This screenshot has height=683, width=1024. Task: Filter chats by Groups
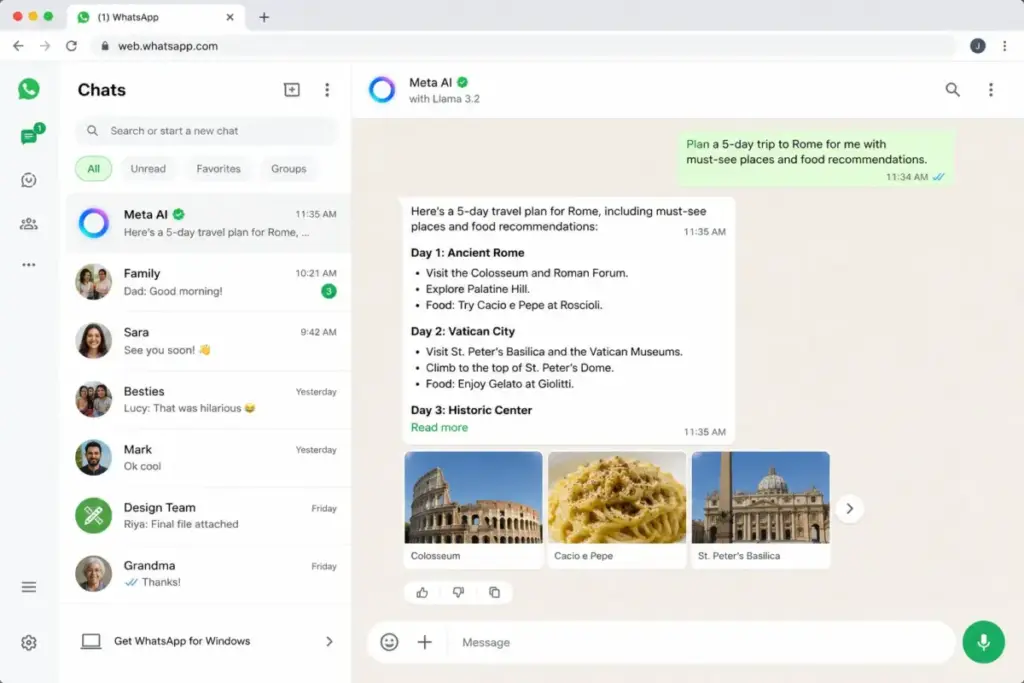[289, 168]
